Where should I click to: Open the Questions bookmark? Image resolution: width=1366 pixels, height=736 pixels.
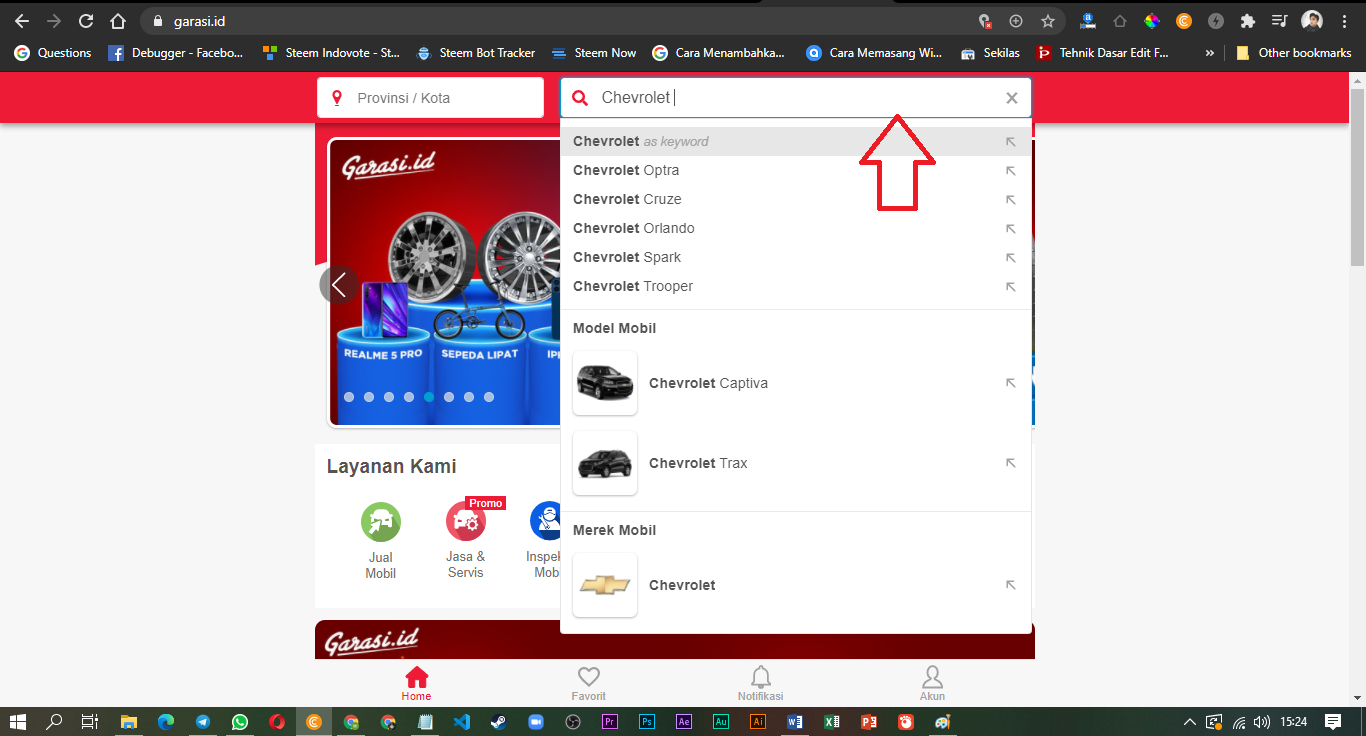pyautogui.click(x=53, y=53)
